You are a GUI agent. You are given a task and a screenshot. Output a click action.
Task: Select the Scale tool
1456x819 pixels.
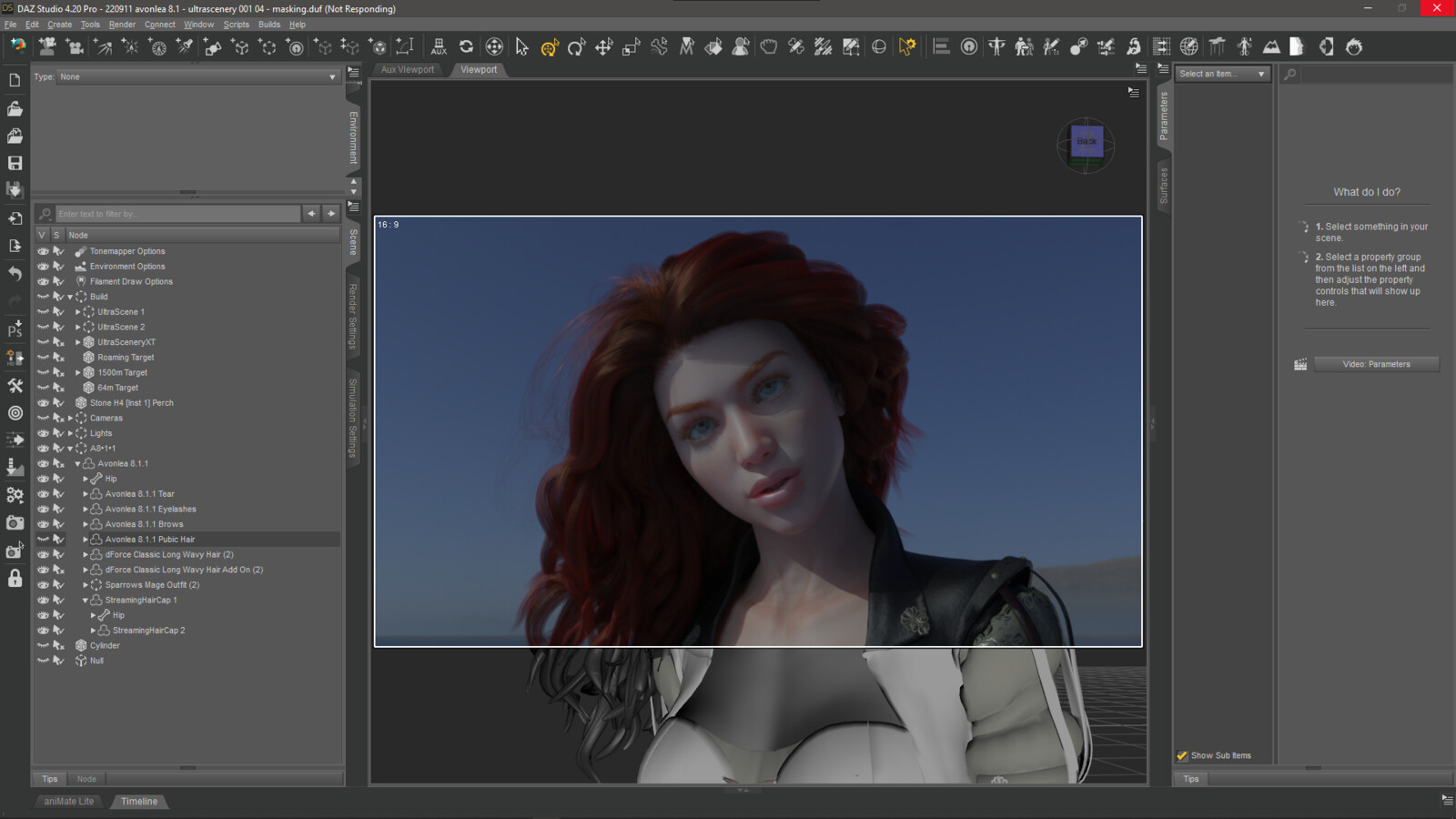[632, 46]
